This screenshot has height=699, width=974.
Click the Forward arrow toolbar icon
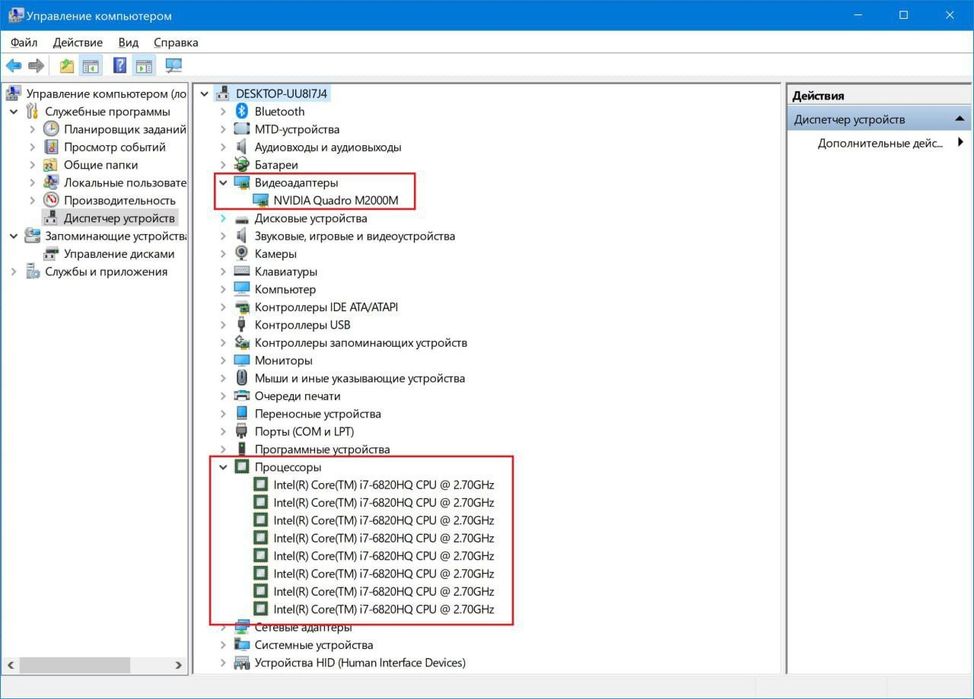[x=36, y=65]
